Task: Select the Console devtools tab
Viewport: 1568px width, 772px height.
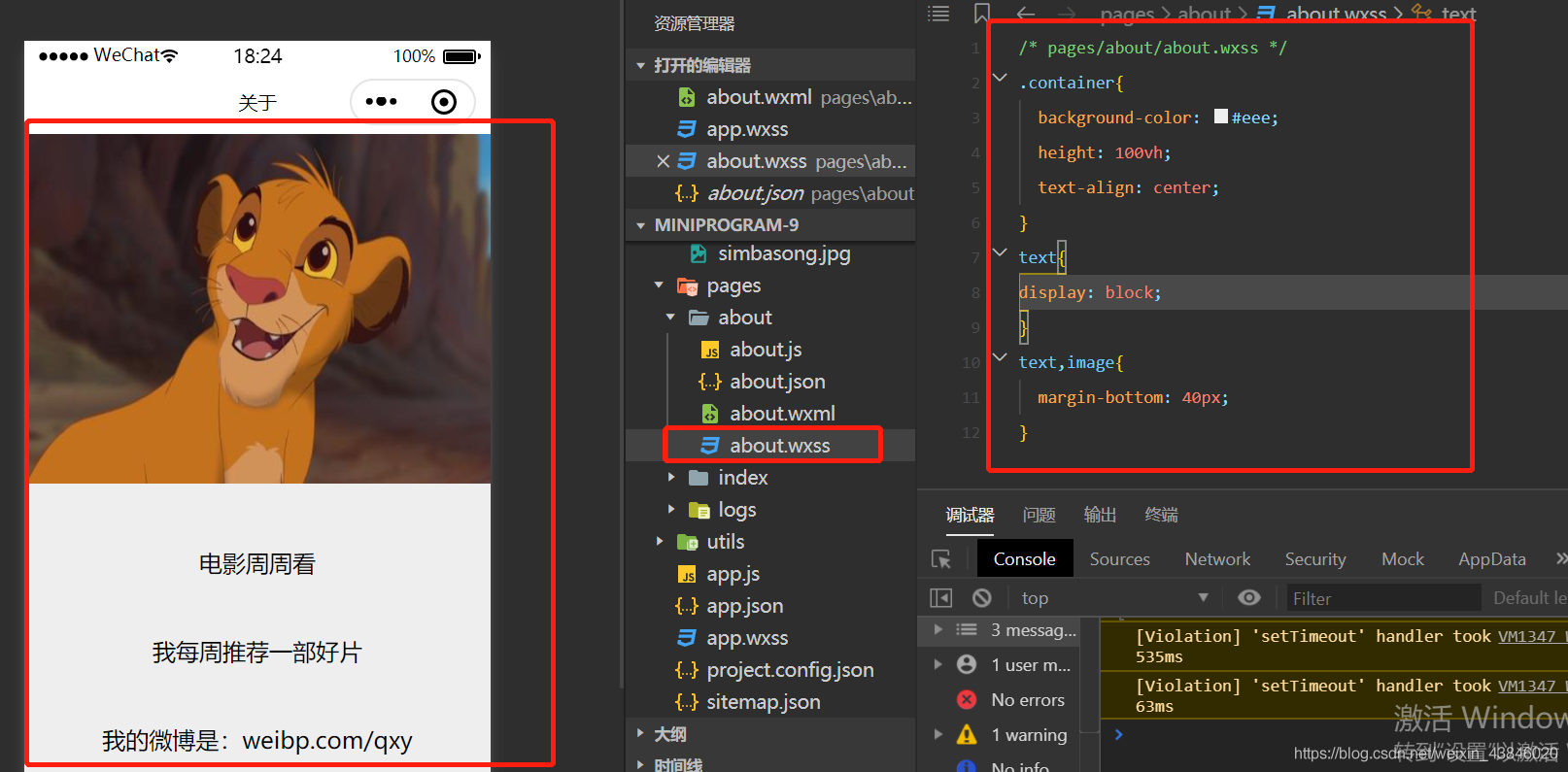Action: (x=1024, y=558)
